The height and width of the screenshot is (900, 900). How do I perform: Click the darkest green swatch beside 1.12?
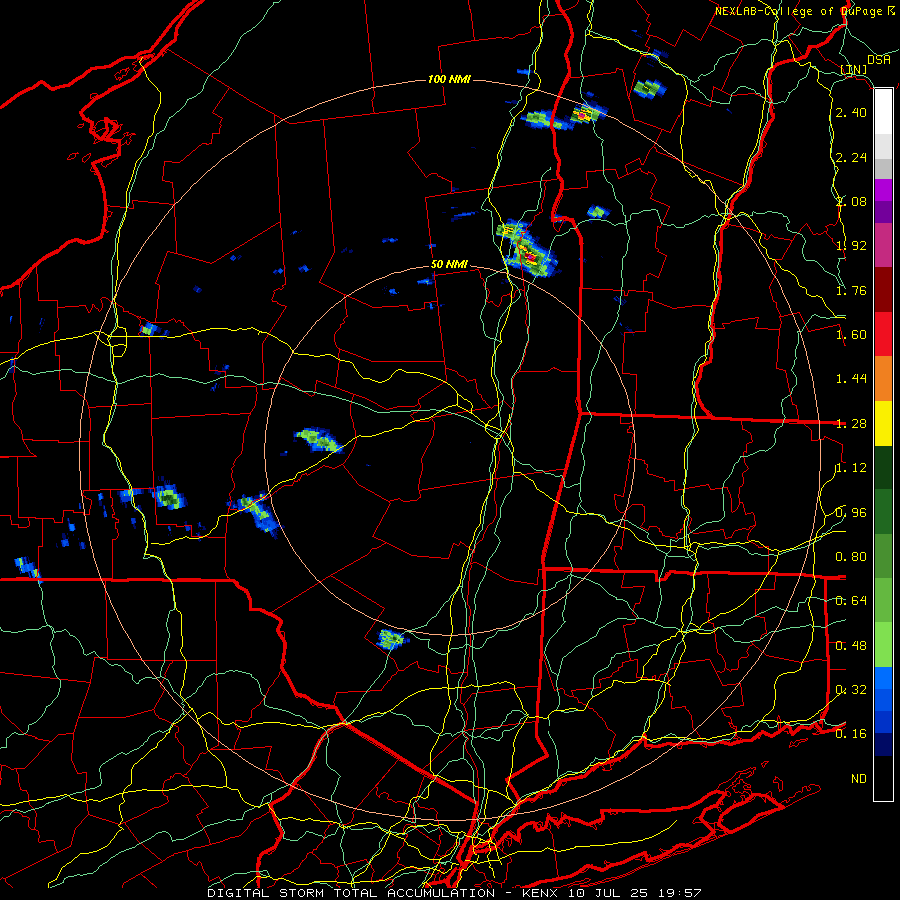click(x=883, y=467)
